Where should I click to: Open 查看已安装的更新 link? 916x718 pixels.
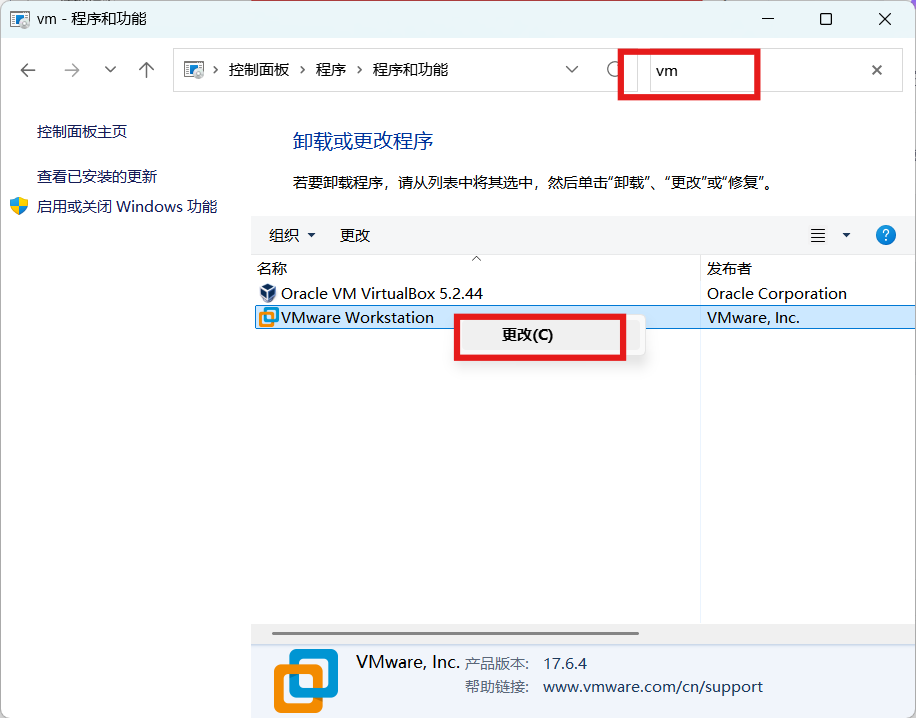97,176
